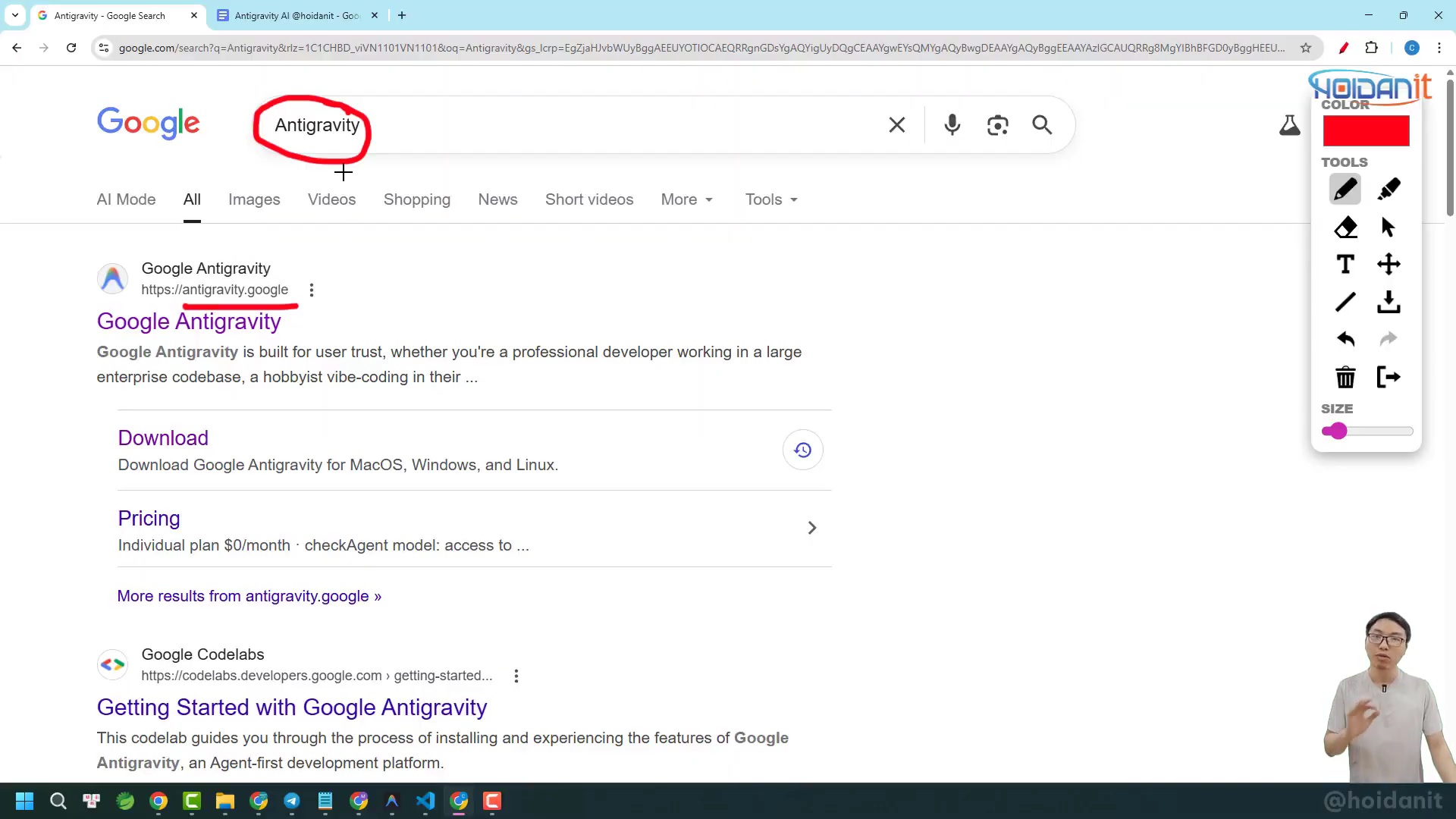The width and height of the screenshot is (1456, 819).
Task: Open File Explorer from the taskbar
Action: pyautogui.click(x=225, y=801)
